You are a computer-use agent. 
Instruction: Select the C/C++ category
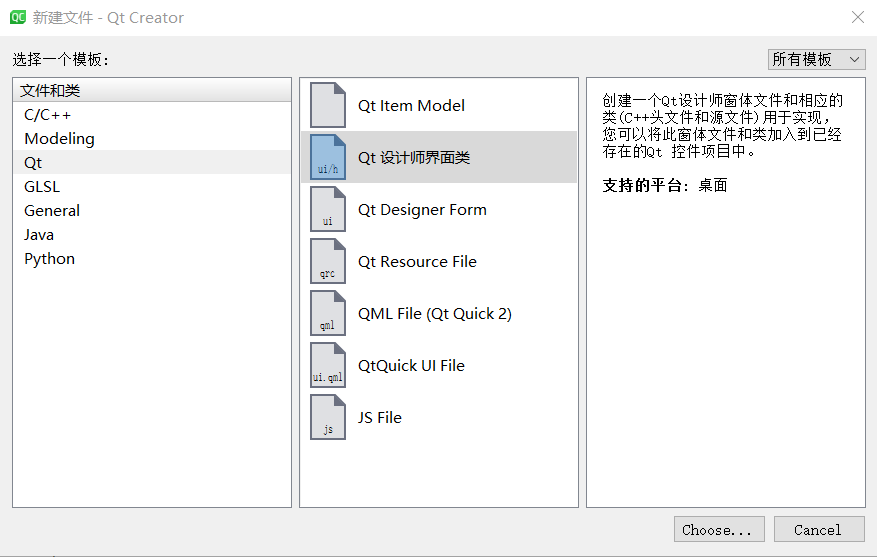(x=152, y=115)
